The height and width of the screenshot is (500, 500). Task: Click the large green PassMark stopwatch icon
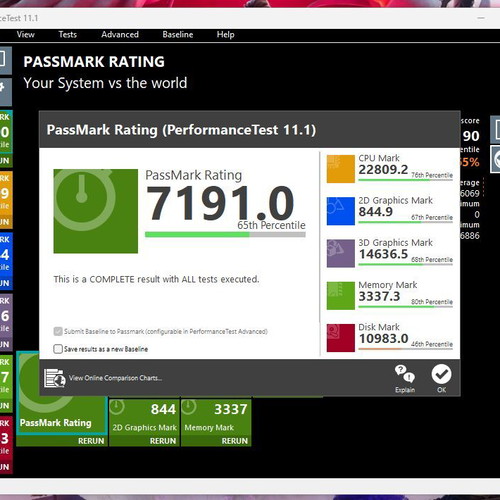(96, 211)
